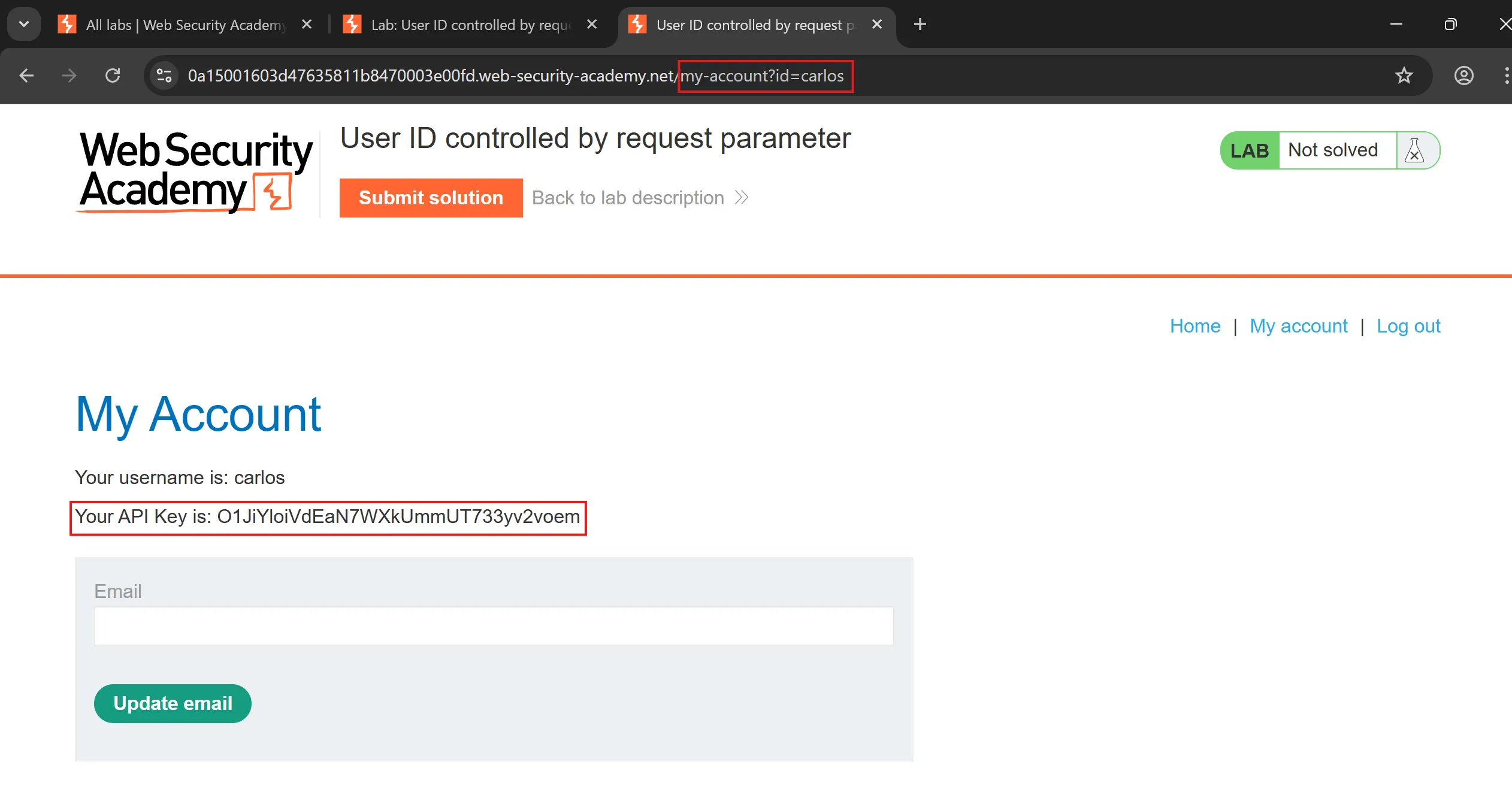1512x804 pixels.
Task: Close the All labs tab
Action: point(307,25)
